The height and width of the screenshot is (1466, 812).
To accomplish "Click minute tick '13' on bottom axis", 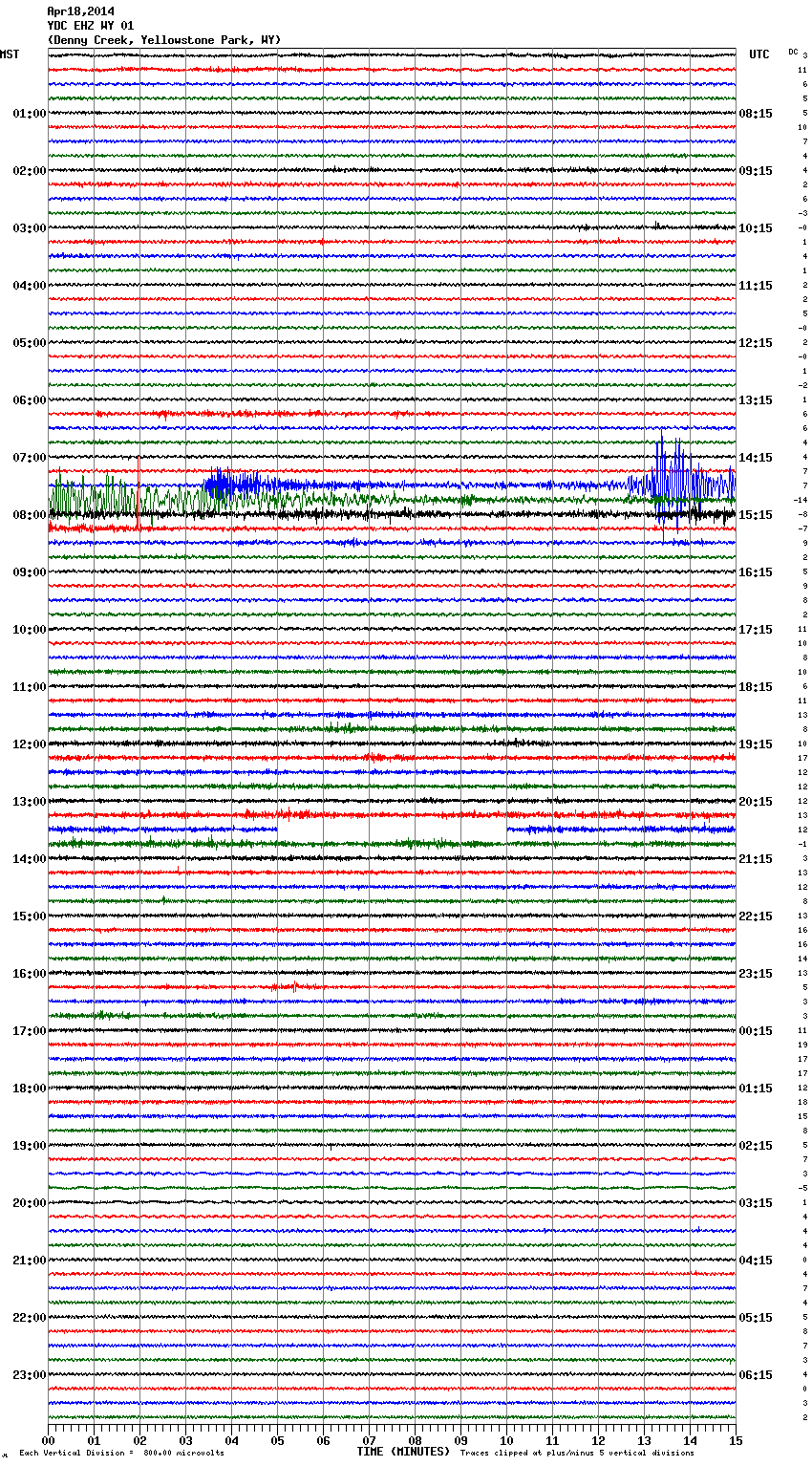I will 645,1440.
